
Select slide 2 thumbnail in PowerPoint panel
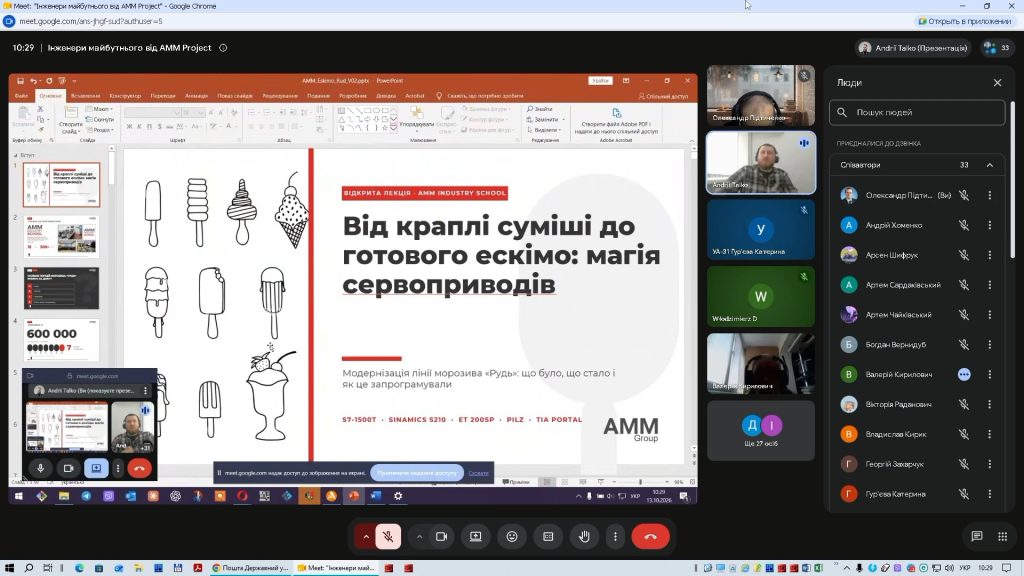tap(61, 237)
